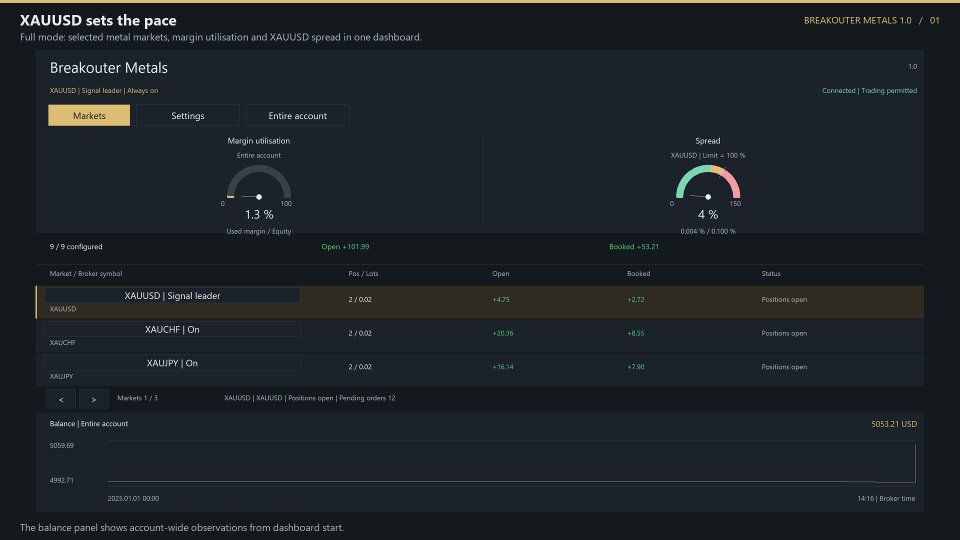960x540 pixels.
Task: Click Markets 1 / 3 page indicator
Action: (x=137, y=398)
